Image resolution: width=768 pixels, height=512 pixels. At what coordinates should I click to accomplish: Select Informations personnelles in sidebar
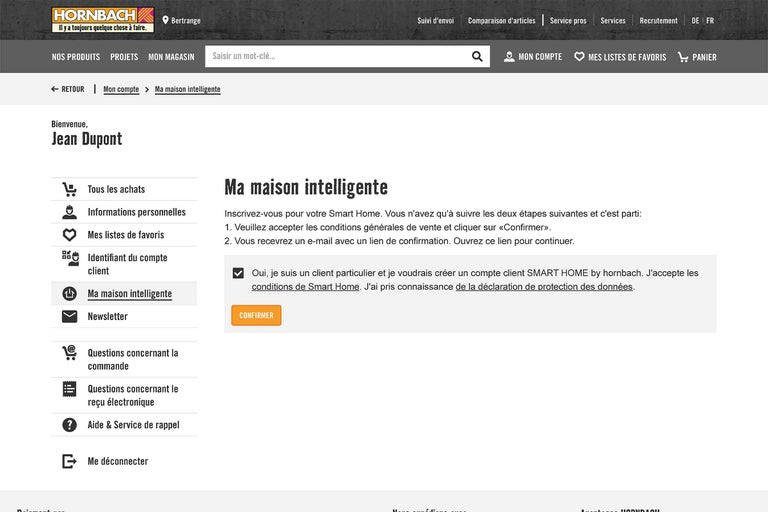click(x=136, y=212)
